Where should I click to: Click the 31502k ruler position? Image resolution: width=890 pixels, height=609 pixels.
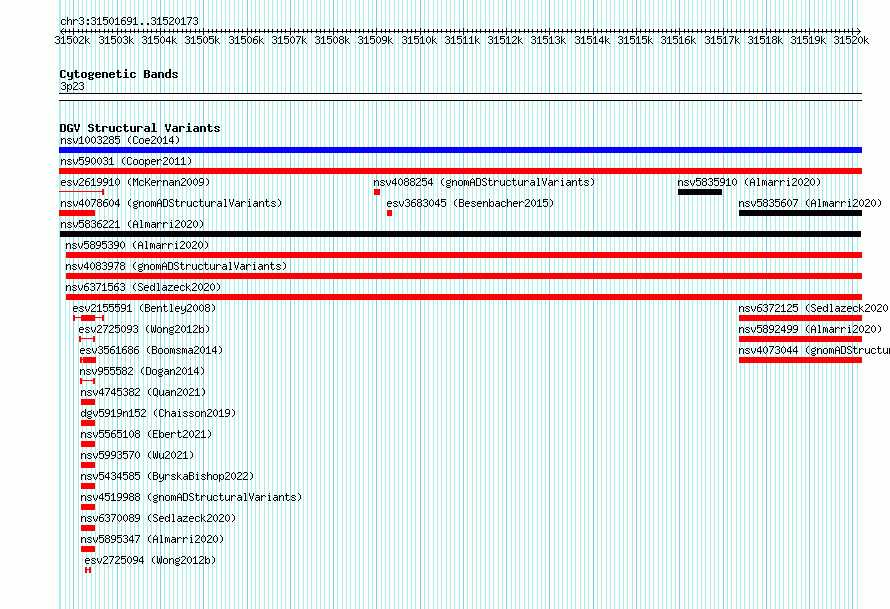[x=72, y=40]
